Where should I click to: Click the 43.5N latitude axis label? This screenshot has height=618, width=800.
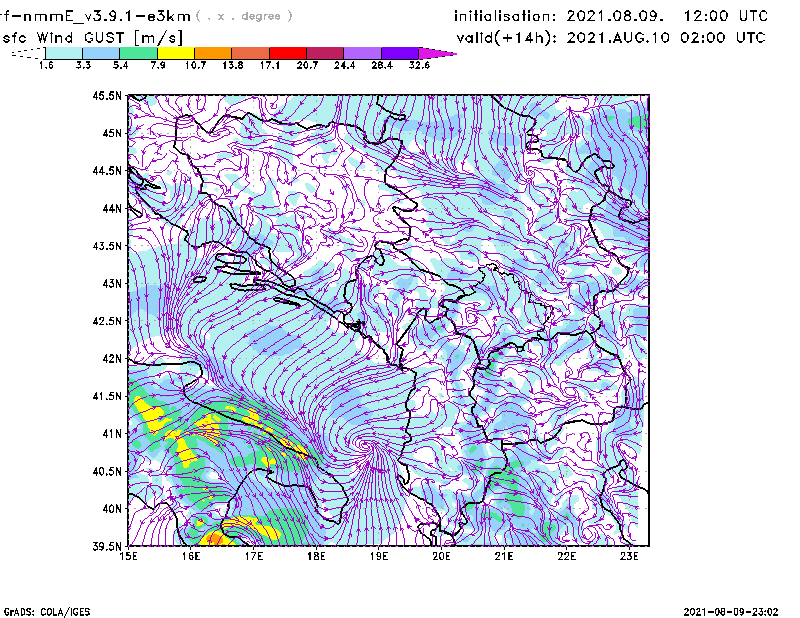107,246
